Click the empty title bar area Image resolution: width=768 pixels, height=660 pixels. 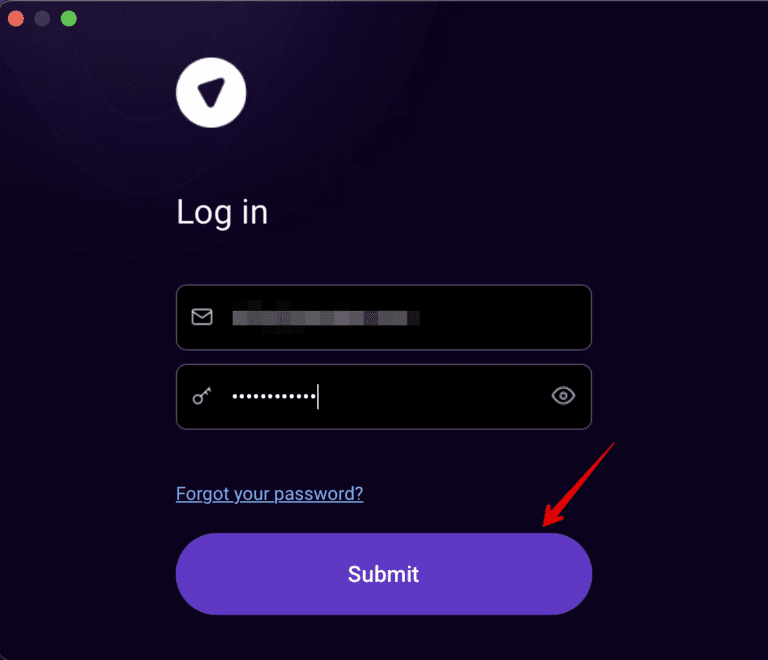tap(400, 18)
